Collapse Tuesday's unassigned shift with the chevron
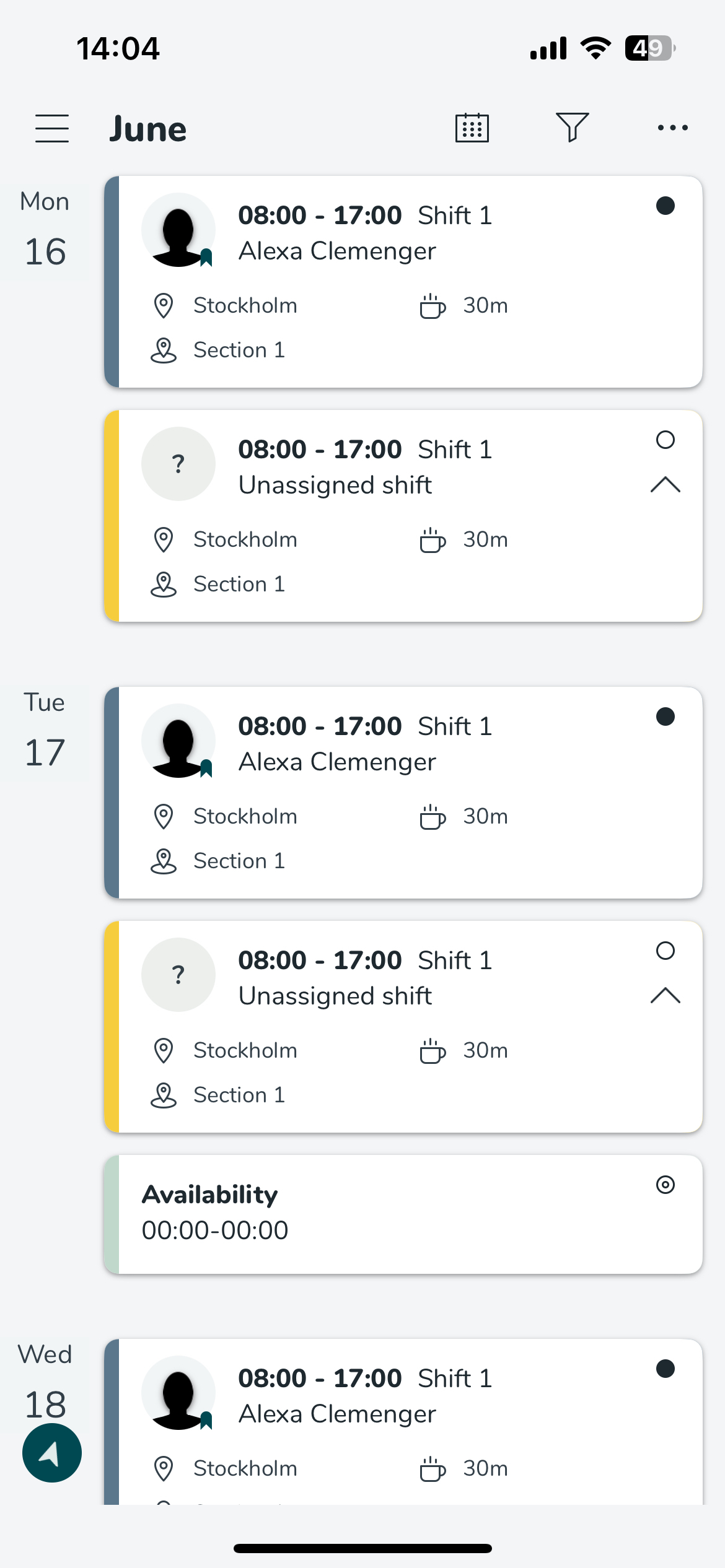 [666, 995]
